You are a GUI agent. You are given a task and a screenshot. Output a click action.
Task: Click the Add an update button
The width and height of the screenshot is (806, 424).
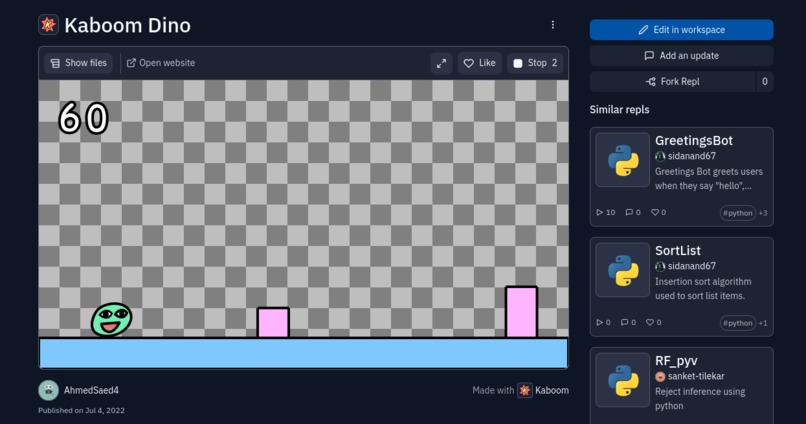(681, 56)
